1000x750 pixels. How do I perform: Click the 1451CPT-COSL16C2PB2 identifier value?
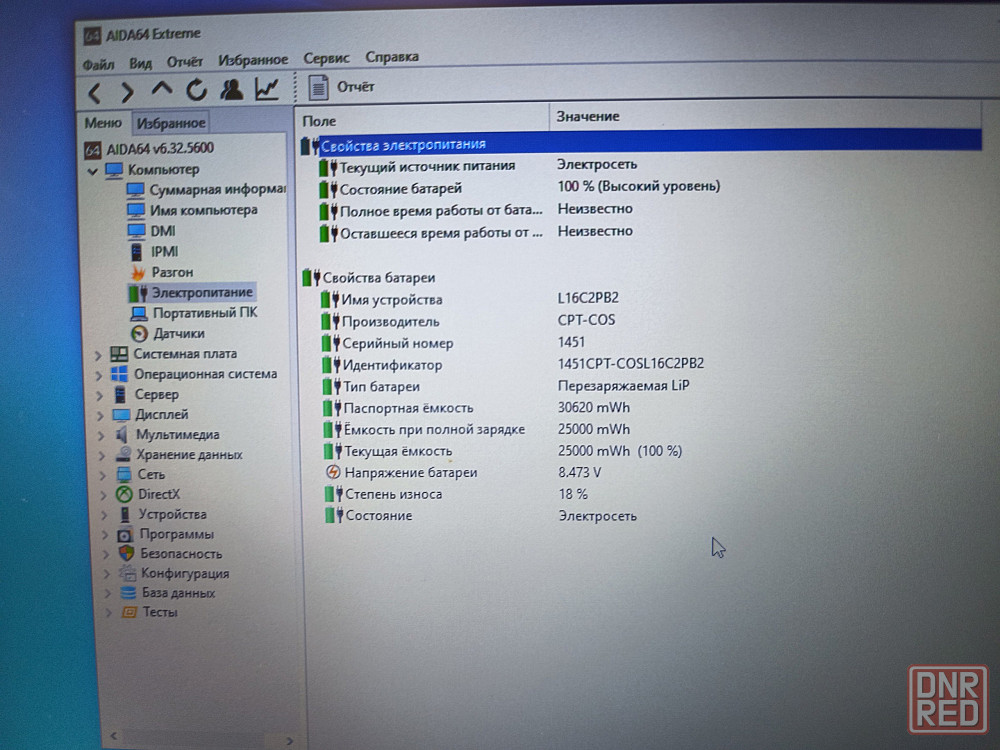click(x=630, y=364)
